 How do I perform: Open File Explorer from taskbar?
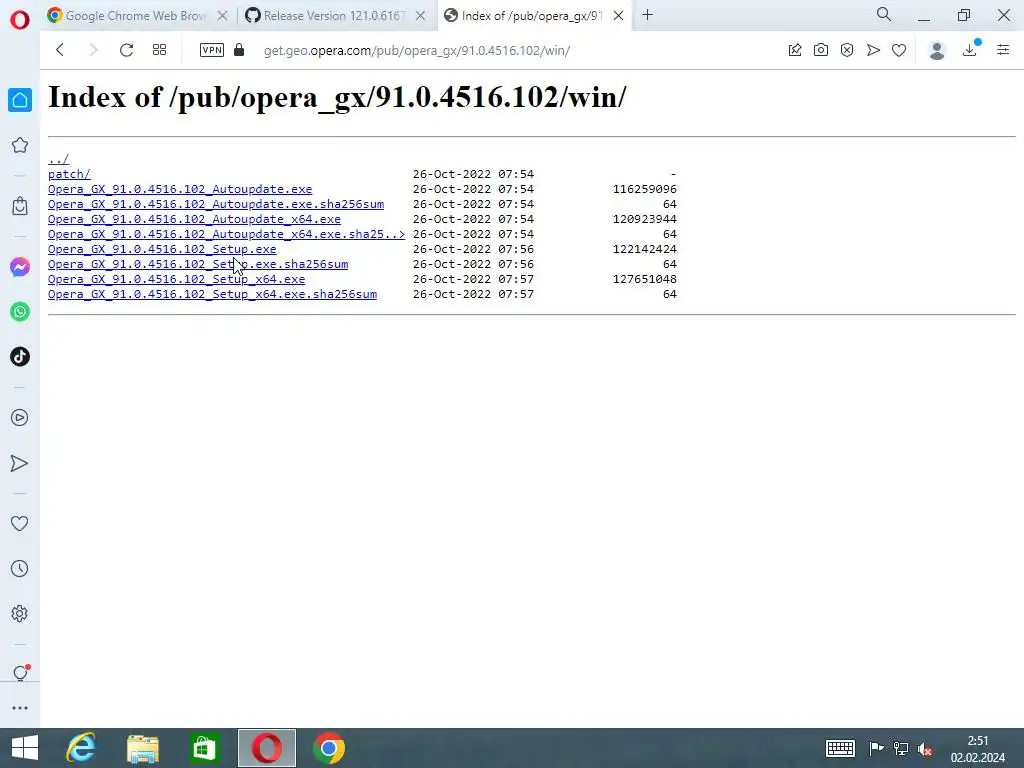142,748
